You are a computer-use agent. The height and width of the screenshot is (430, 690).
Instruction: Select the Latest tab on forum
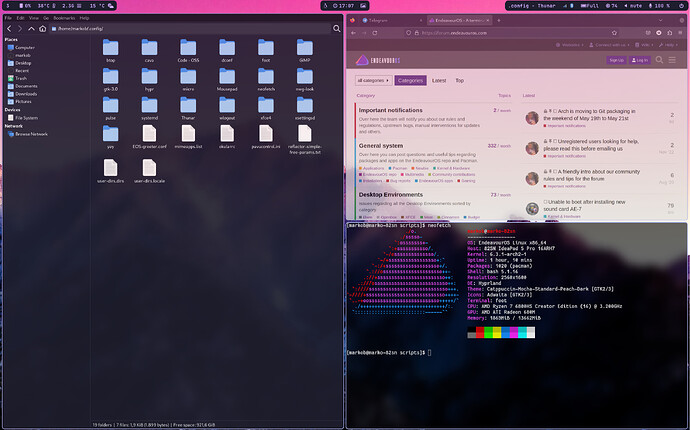click(x=439, y=81)
